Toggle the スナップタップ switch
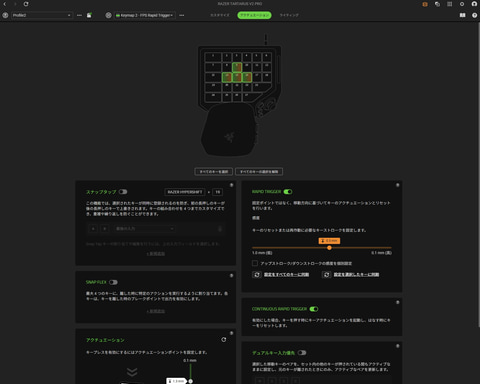480x384 pixels. 123,192
